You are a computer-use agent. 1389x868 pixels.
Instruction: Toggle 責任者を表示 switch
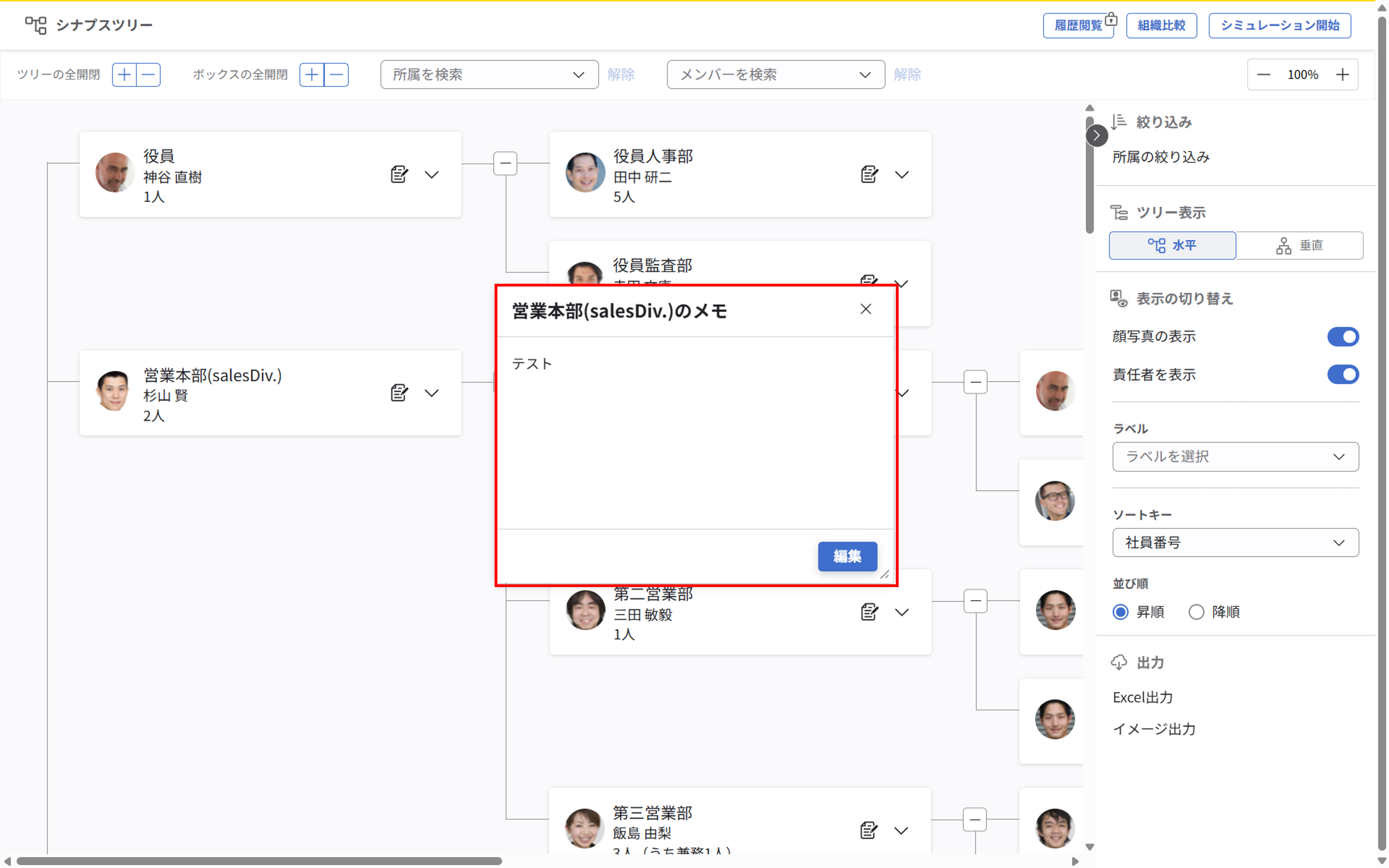[x=1343, y=374]
